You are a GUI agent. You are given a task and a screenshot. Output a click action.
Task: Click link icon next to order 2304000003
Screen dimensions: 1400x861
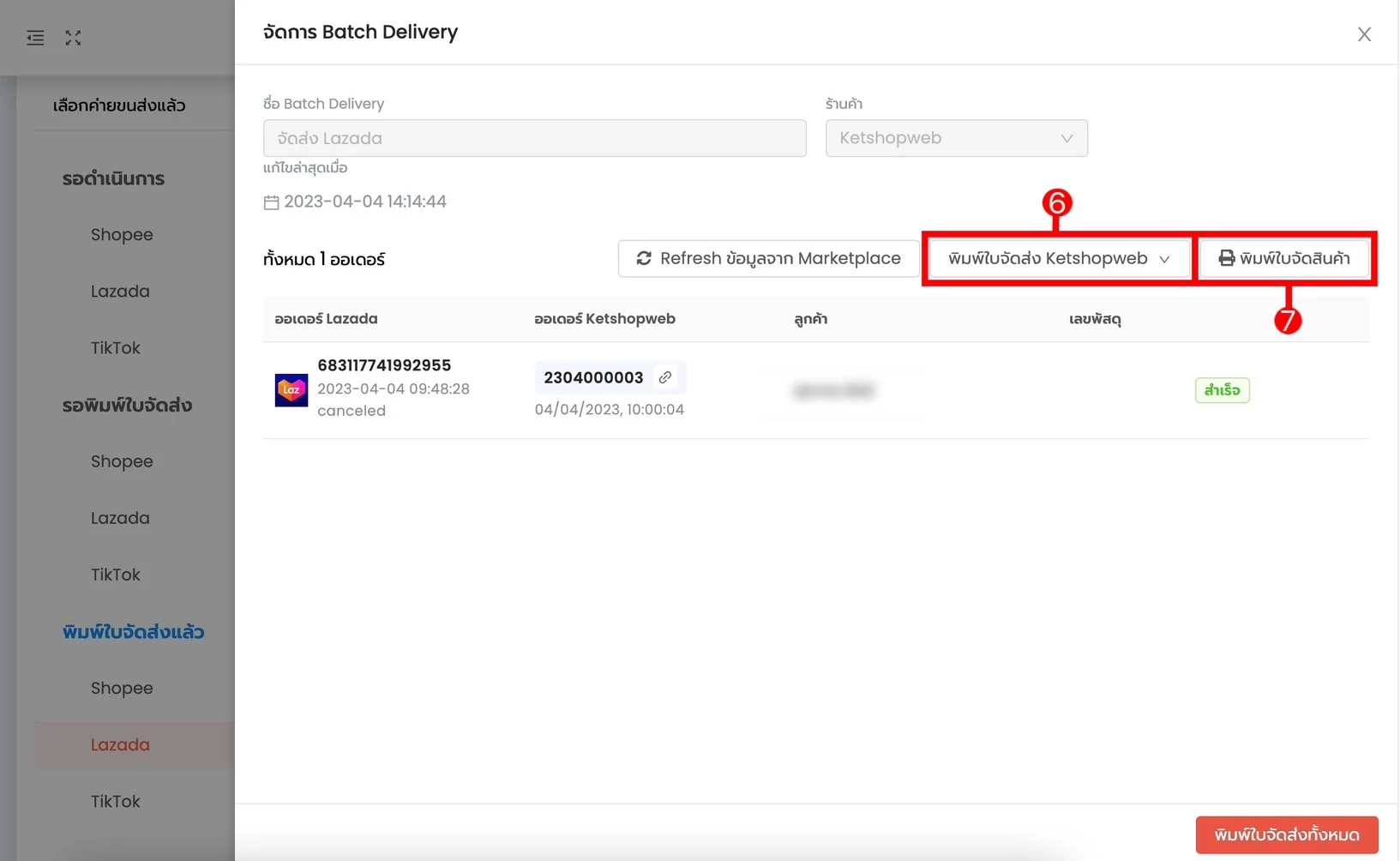tap(664, 377)
